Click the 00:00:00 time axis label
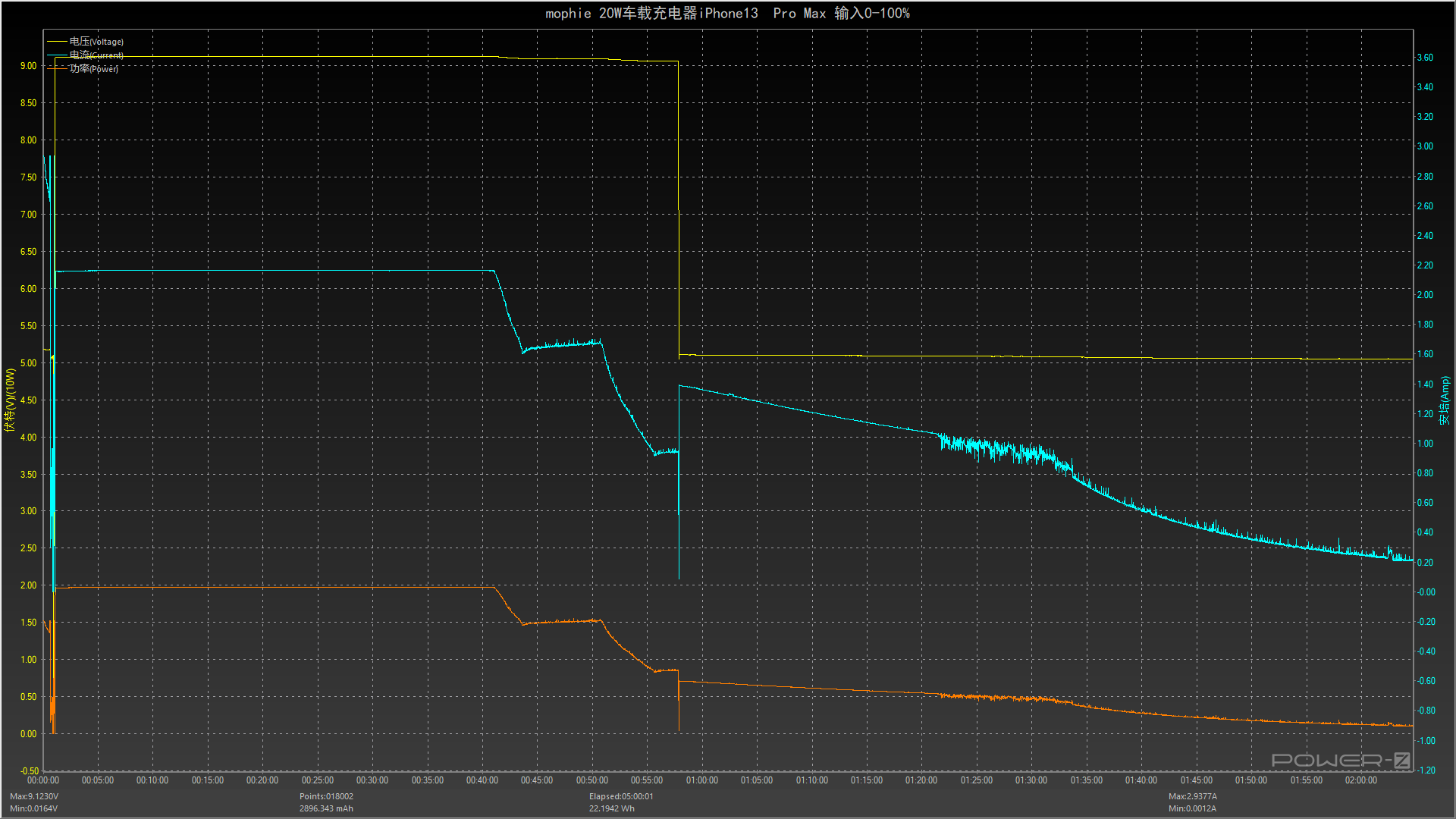Screen dimensions: 1456x819 [x=43, y=780]
